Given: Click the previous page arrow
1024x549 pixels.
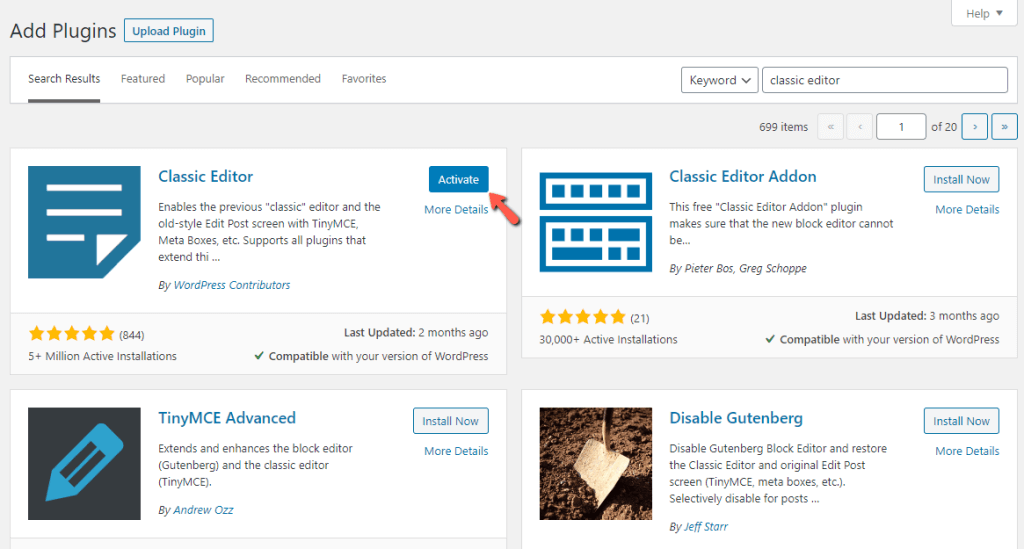Looking at the screenshot, I should pyautogui.click(x=860, y=127).
